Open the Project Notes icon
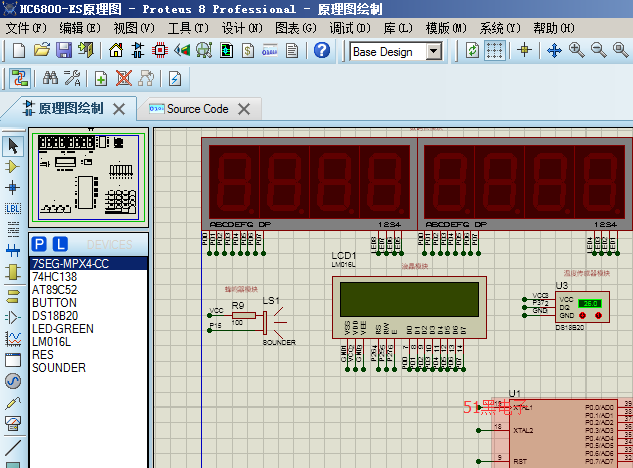 292,50
